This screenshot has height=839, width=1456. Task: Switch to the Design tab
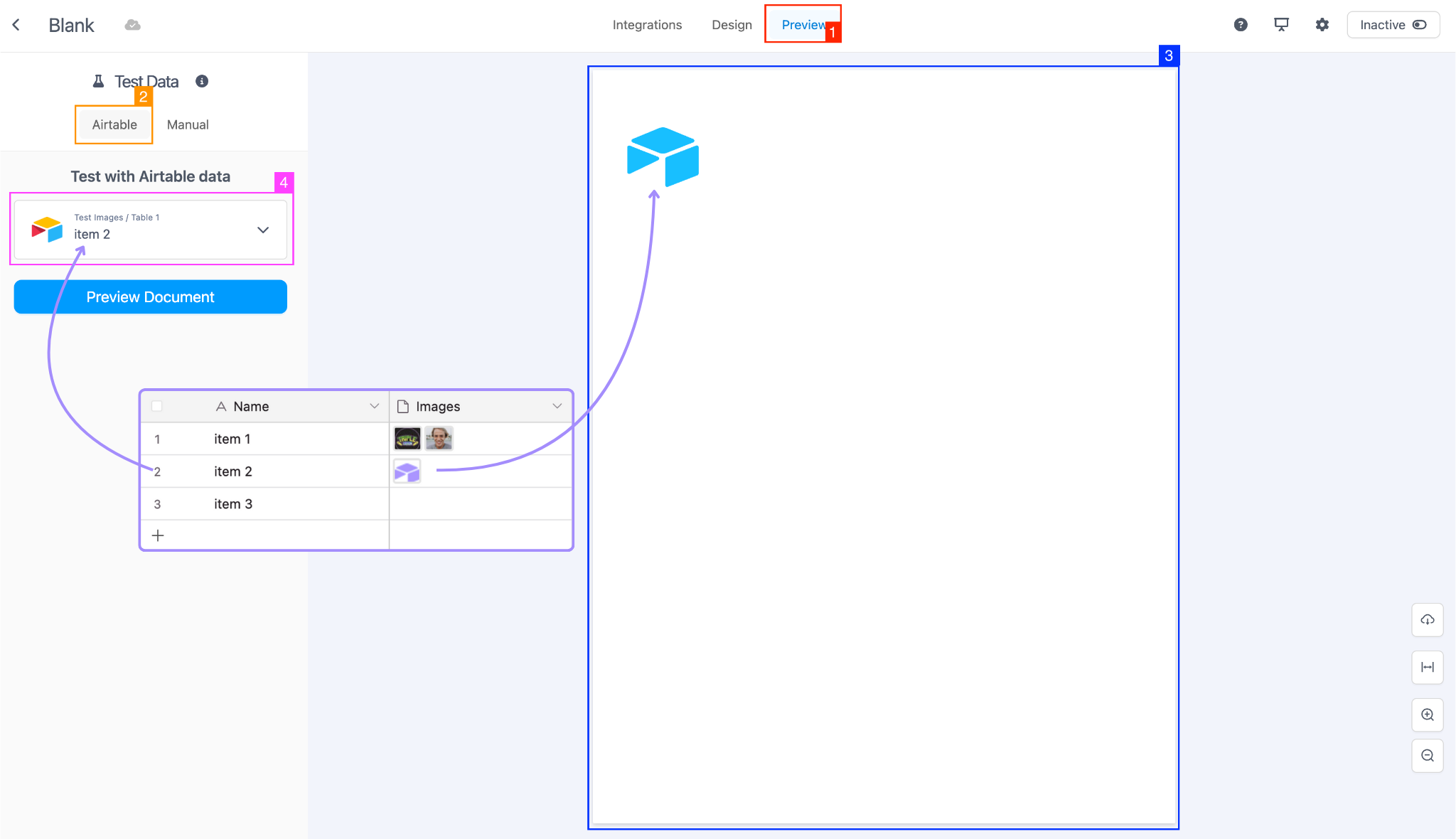pos(732,25)
